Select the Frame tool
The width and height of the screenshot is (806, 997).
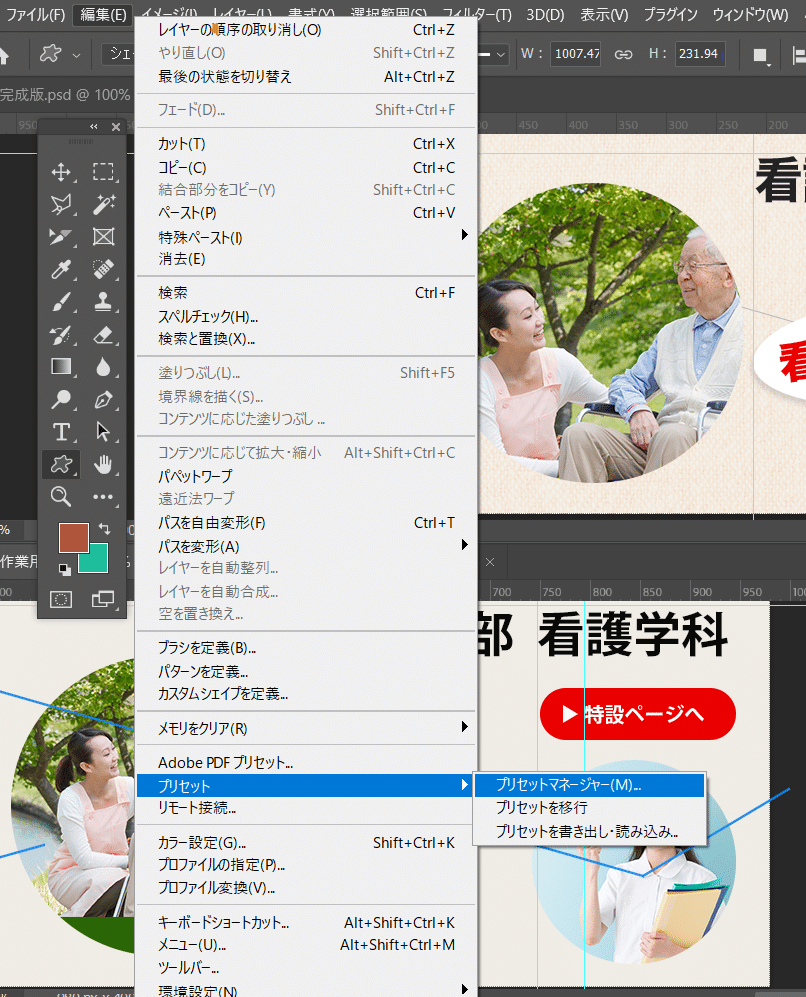103,237
